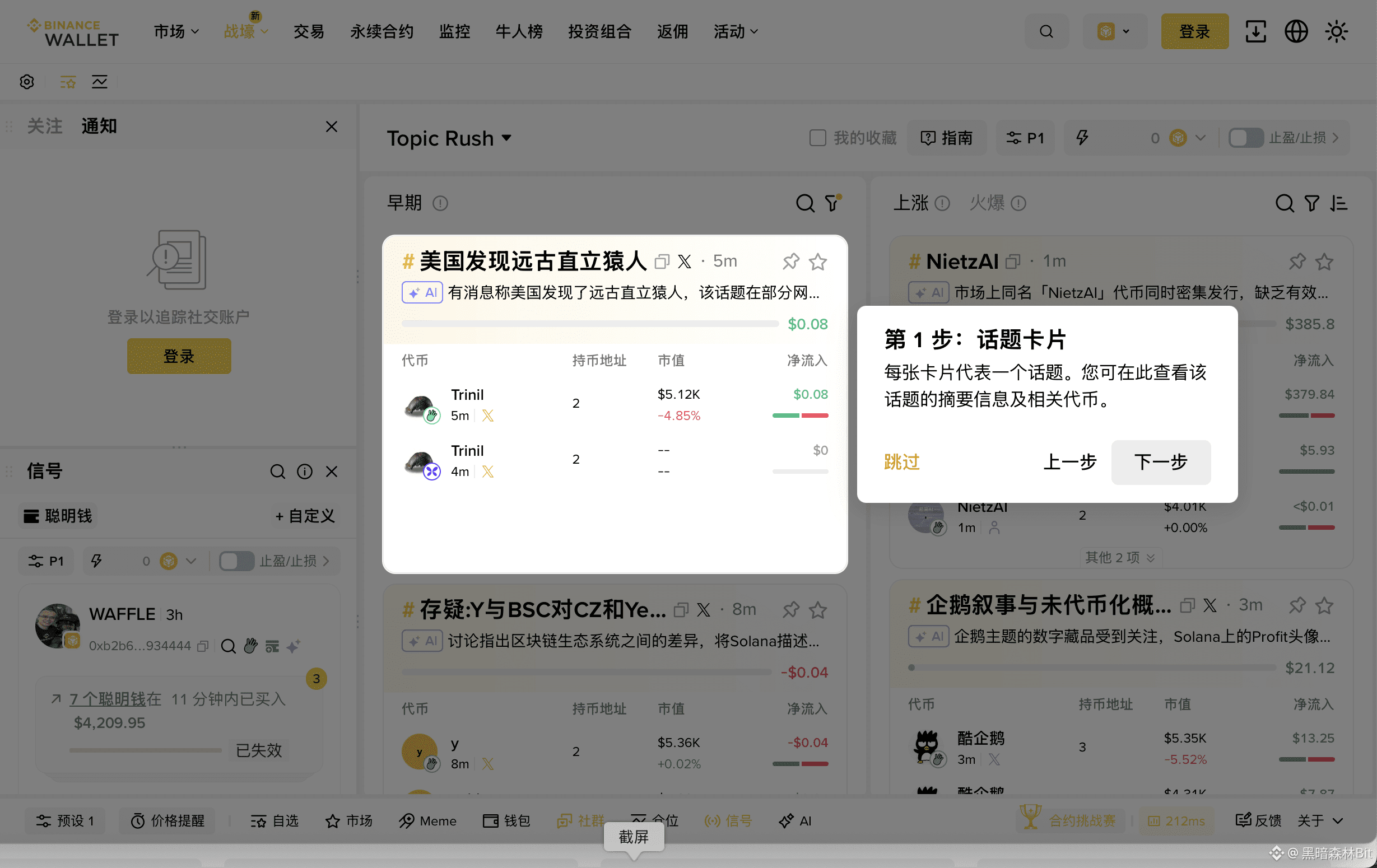Toggle 止盈/止损 switch in 信号 panel
1377x868 pixels.
tap(236, 561)
